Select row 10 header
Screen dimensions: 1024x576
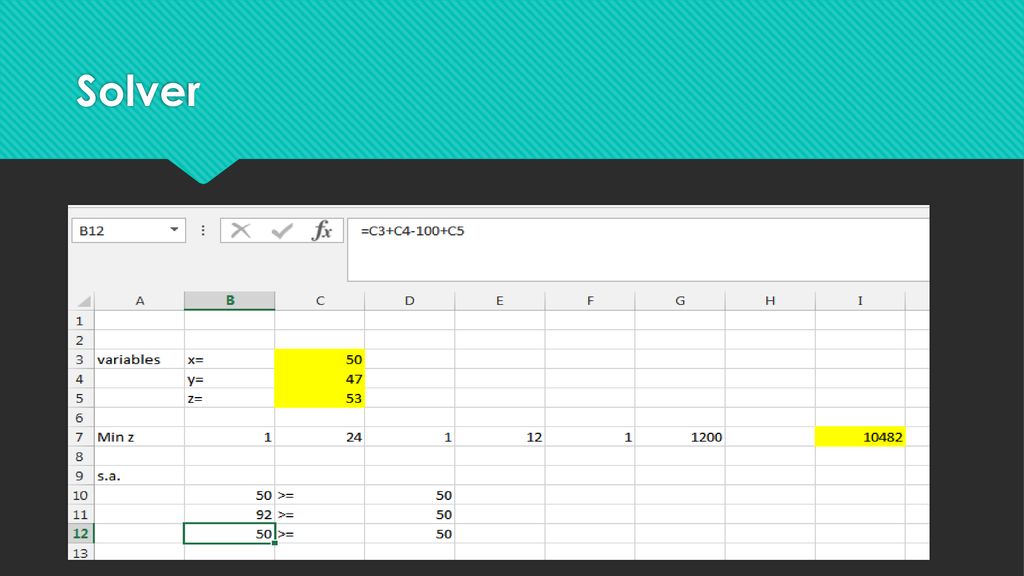[x=80, y=495]
